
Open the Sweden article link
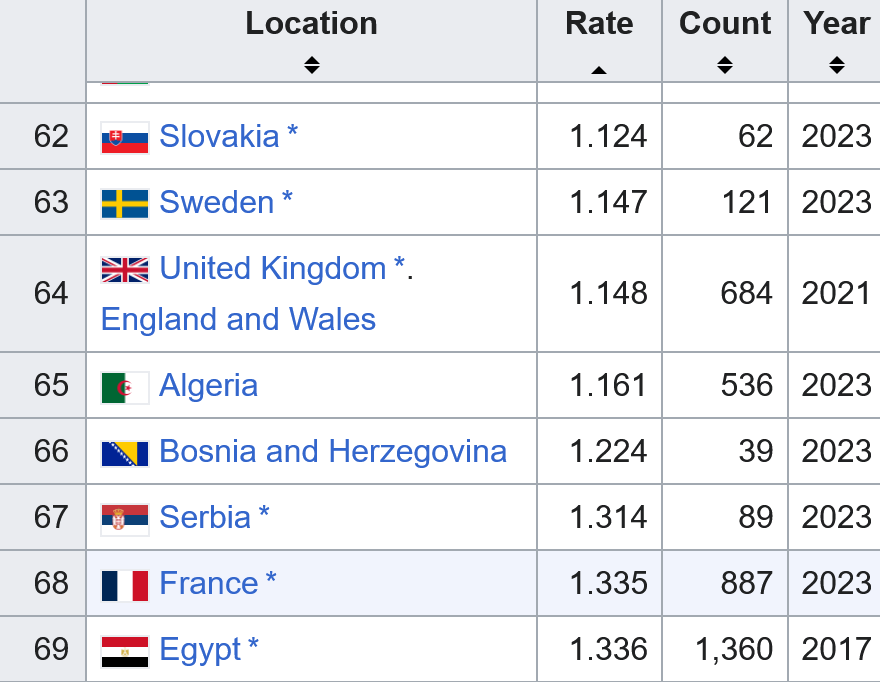pos(216,202)
